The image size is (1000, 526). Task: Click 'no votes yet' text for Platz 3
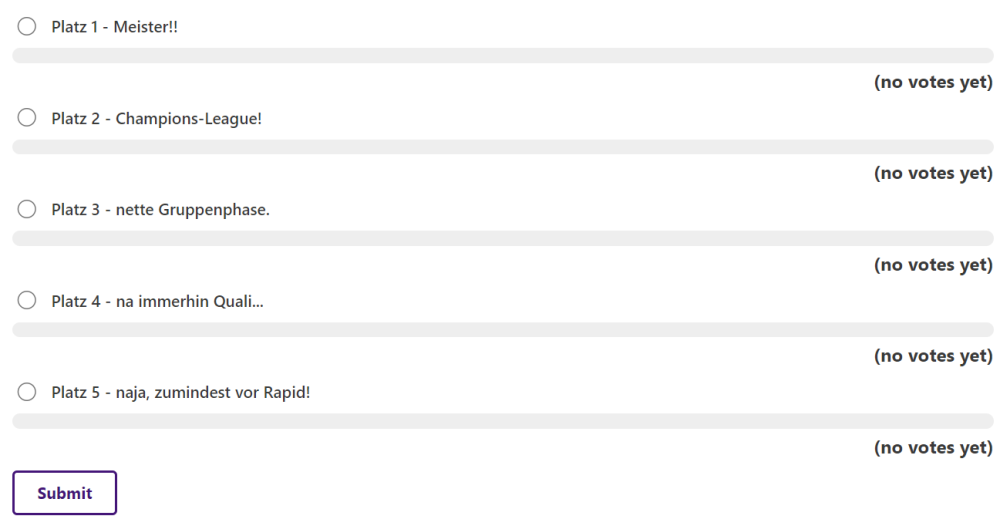(933, 265)
